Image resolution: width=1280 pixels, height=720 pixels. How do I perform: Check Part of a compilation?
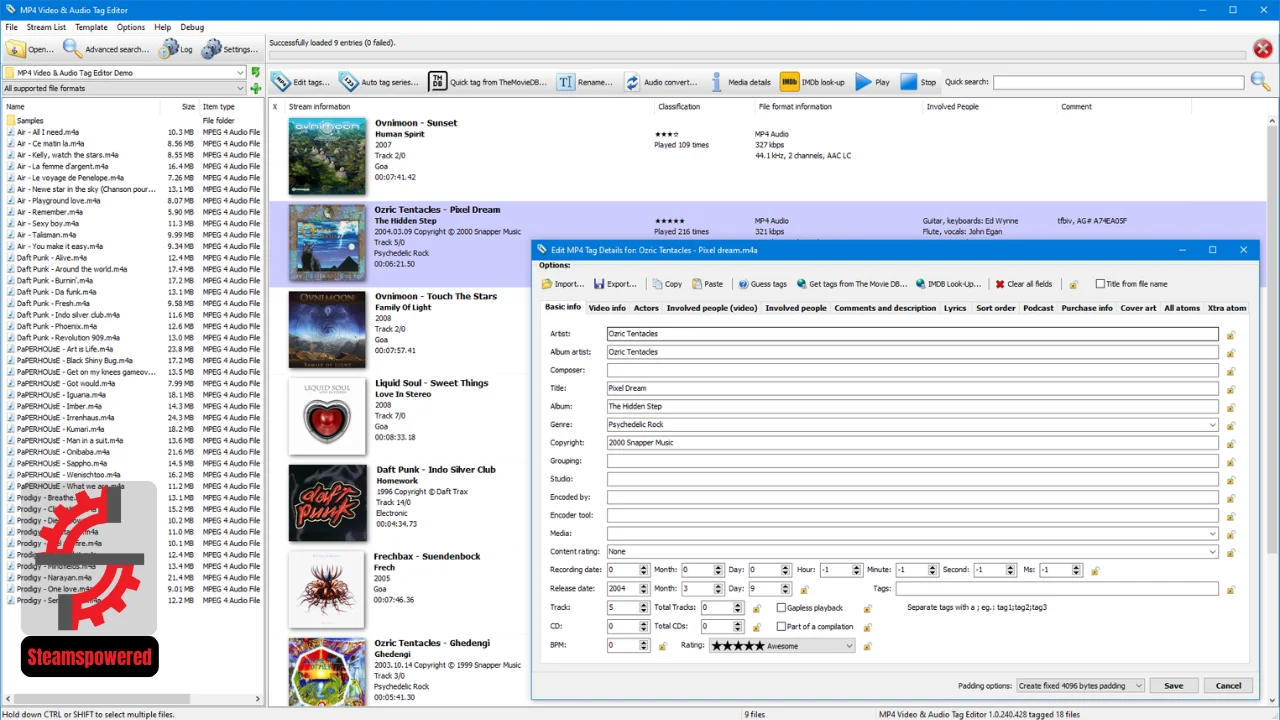click(781, 627)
